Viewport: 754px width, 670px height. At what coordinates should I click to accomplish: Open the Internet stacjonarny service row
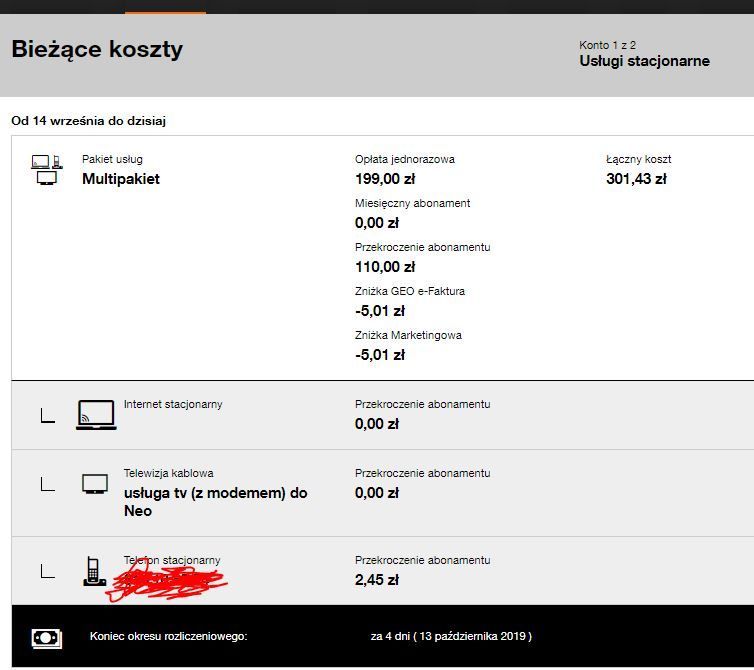click(173, 404)
